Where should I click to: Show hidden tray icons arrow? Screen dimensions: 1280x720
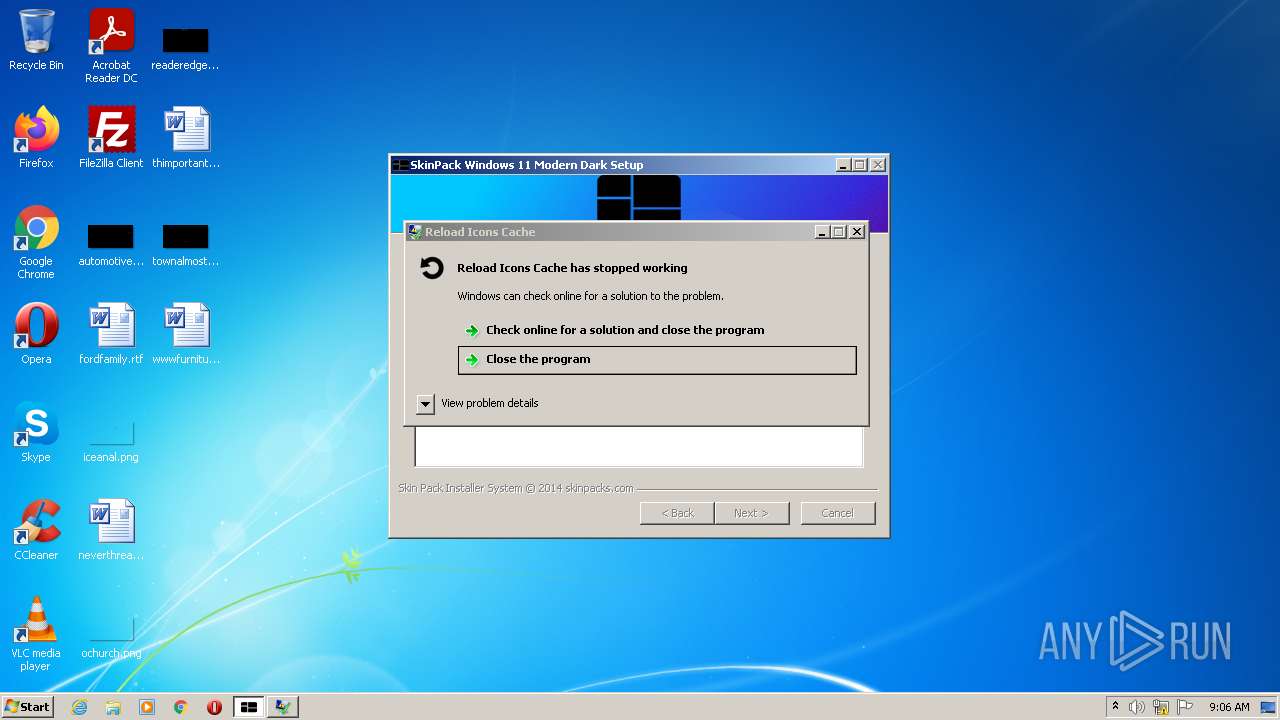[x=1115, y=707]
